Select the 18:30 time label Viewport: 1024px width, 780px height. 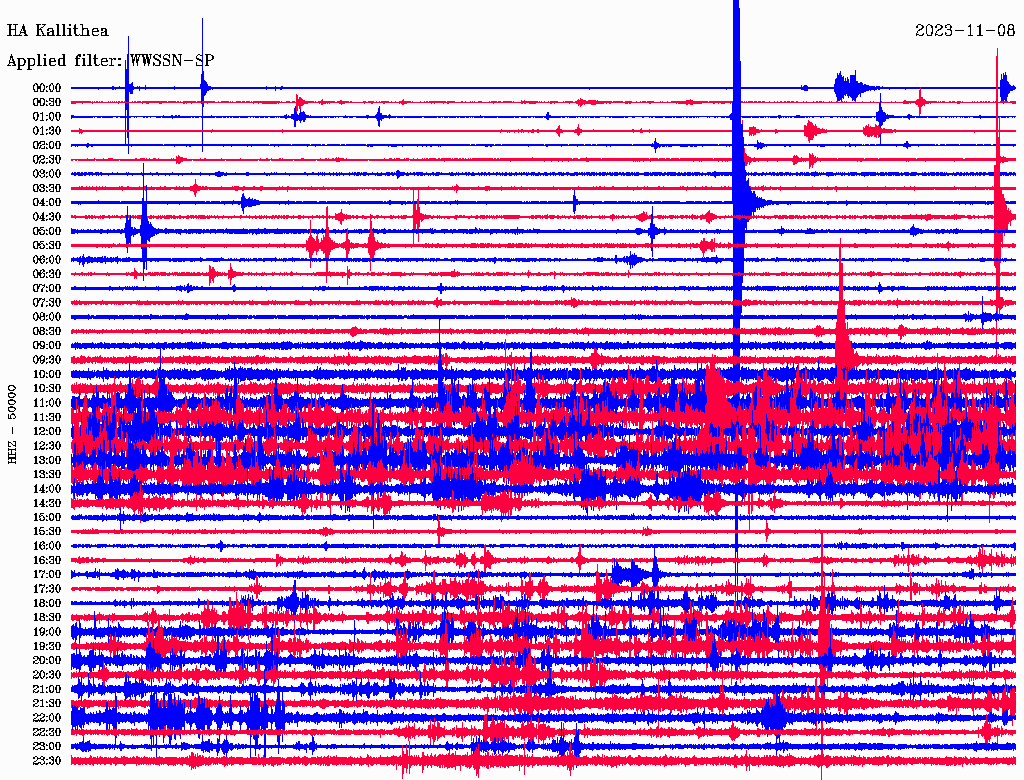click(47, 617)
